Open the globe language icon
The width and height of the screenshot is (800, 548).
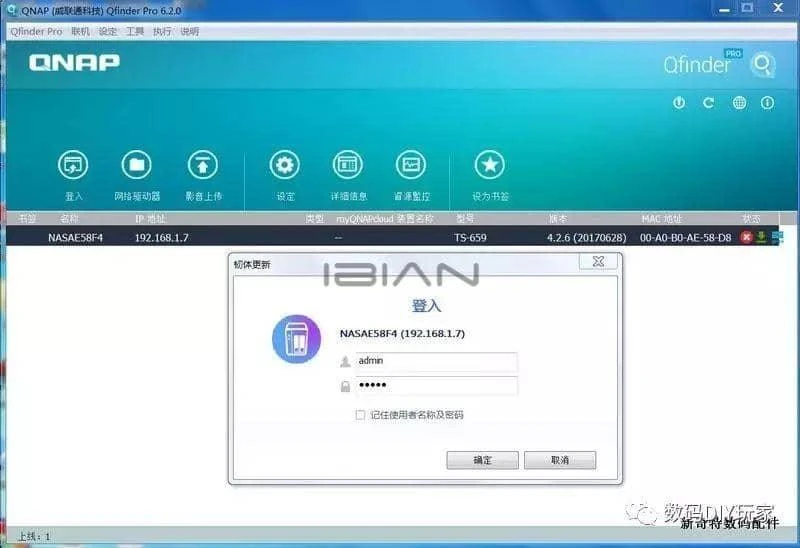click(x=739, y=103)
